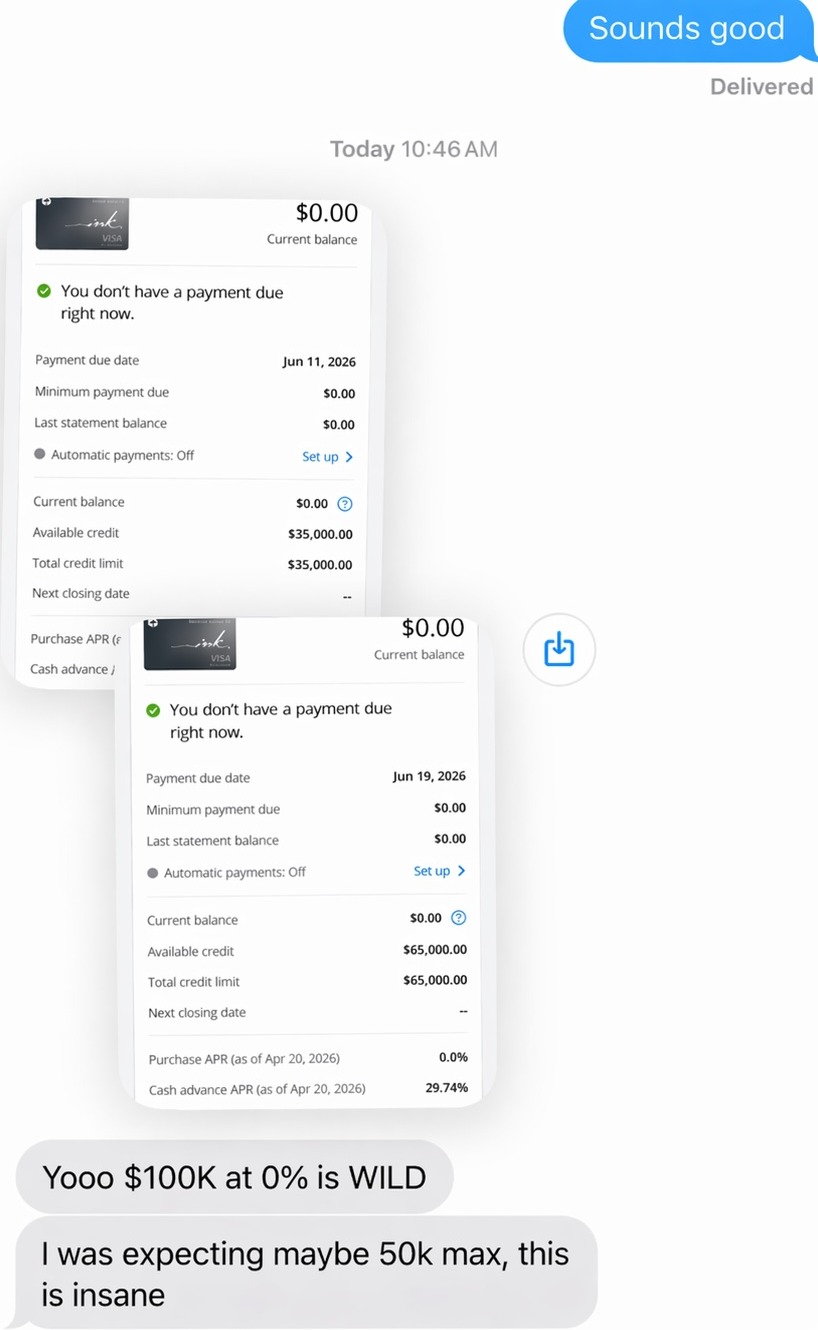
Task: Click Set up link in the $65,000 card screenshot
Action: 439,871
